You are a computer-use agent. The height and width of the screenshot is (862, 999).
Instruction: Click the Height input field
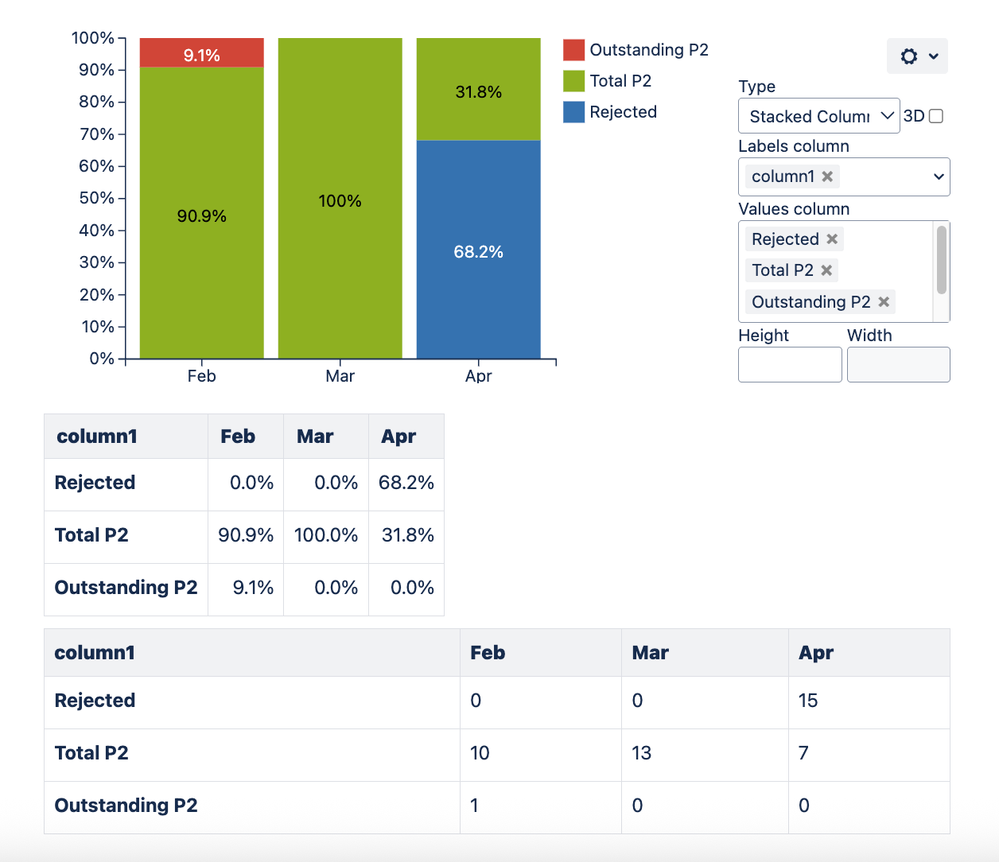(790, 365)
